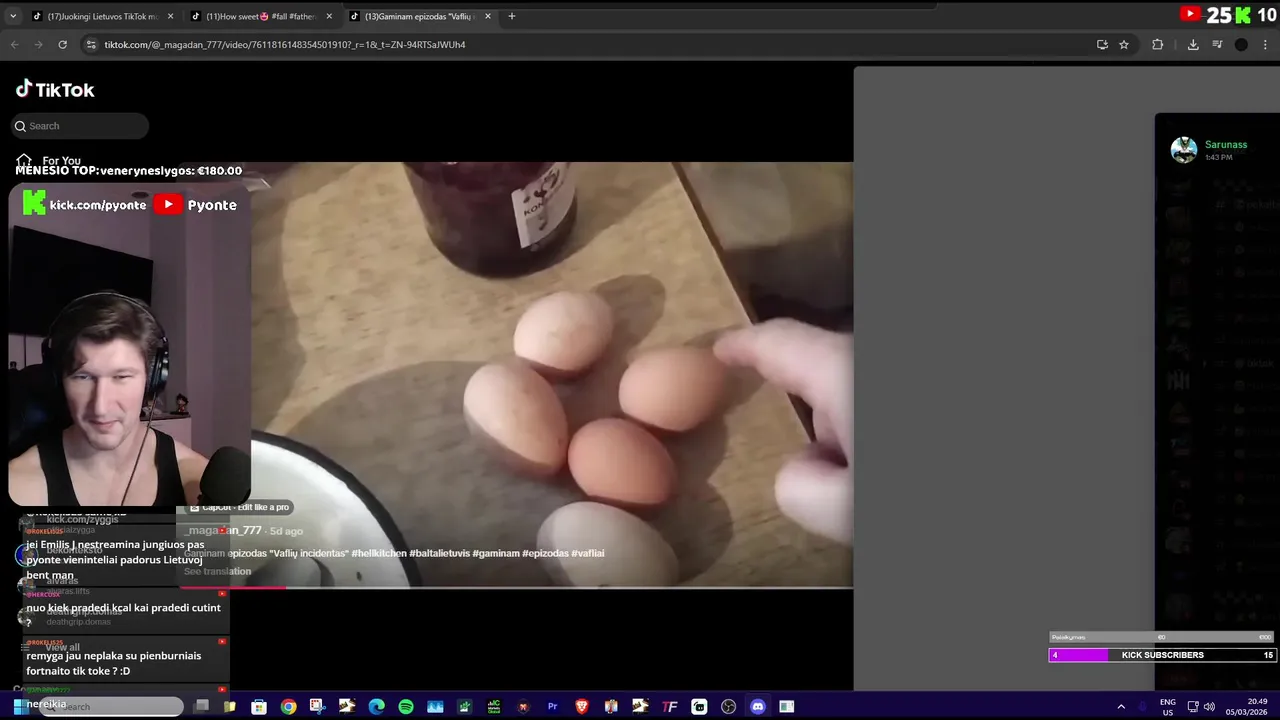Screen dimensions: 1280x720
Task: Open Google Chrome from taskbar
Action: (x=288, y=707)
